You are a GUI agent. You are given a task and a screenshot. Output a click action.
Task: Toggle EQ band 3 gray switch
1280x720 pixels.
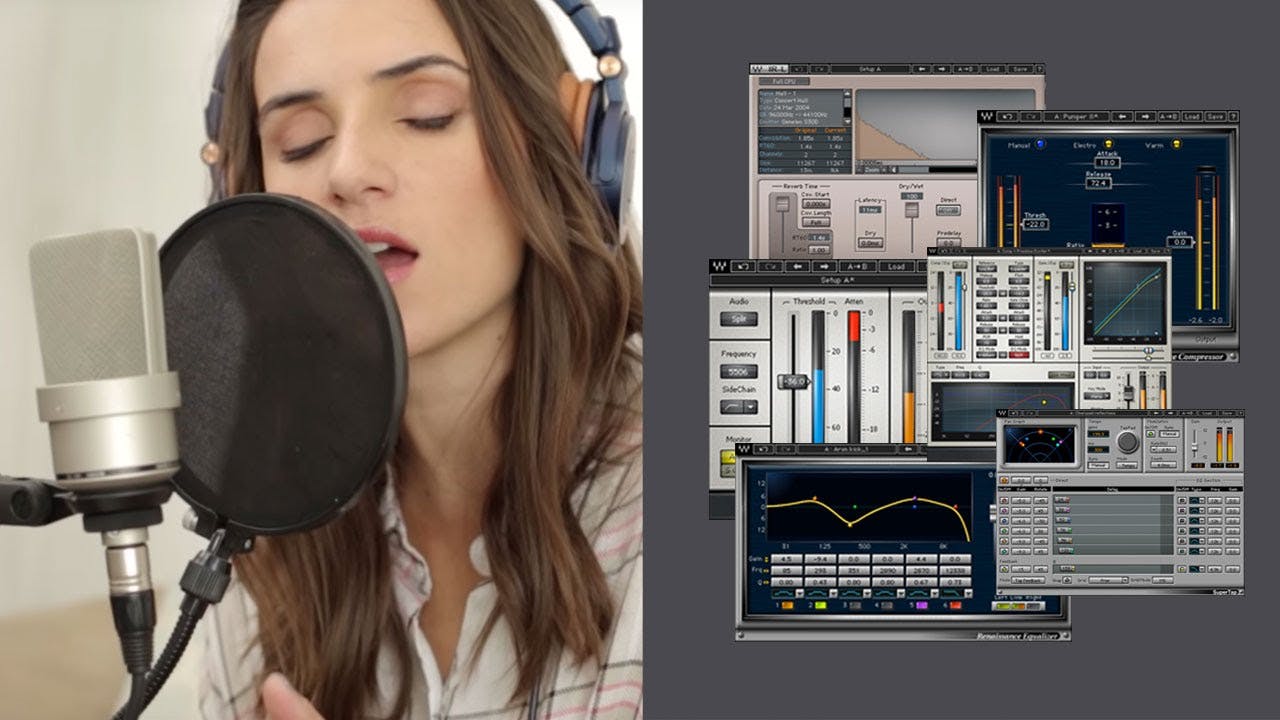[x=855, y=605]
